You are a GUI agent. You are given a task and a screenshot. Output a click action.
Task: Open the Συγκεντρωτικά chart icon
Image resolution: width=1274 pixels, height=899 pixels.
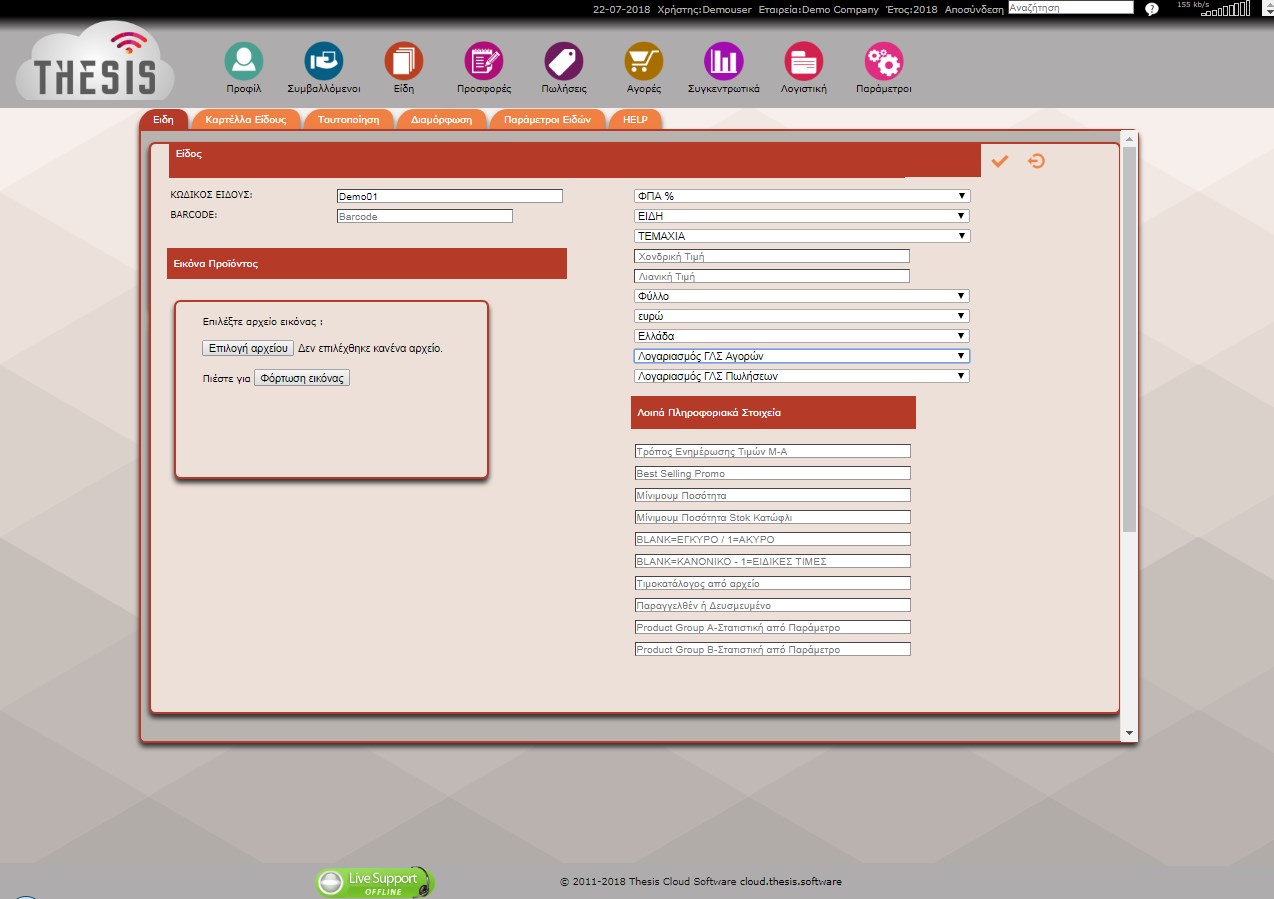(x=724, y=62)
